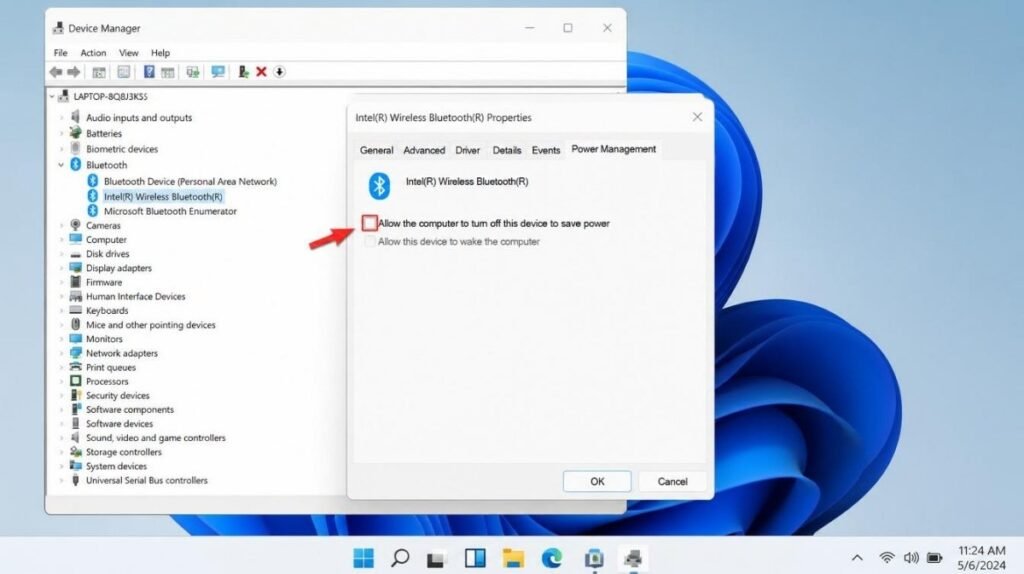
Task: Open Microsoft Edge from the taskbar
Action: 552,558
